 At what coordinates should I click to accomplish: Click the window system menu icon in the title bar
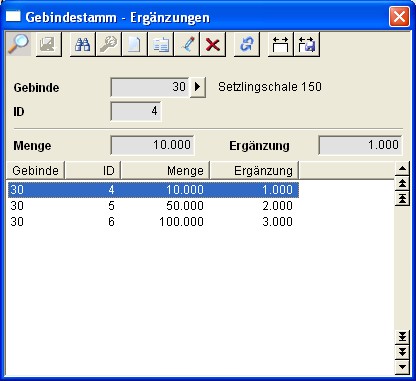coord(13,16)
